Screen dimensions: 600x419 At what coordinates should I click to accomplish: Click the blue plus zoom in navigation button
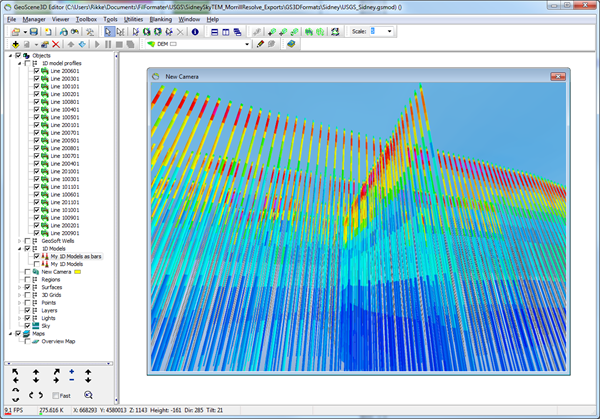coord(72,372)
